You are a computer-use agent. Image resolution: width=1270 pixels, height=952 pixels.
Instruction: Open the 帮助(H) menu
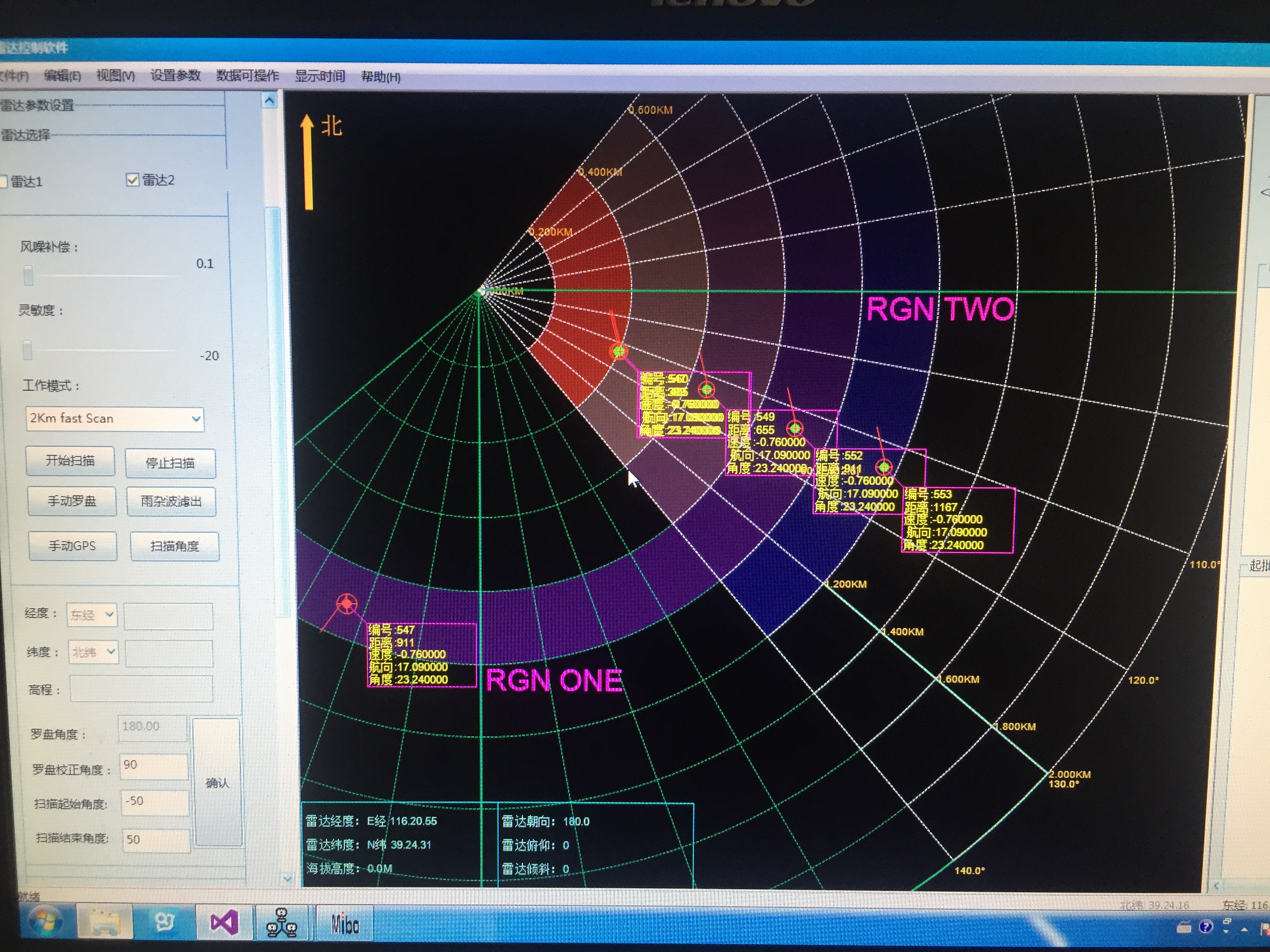pyautogui.click(x=381, y=76)
